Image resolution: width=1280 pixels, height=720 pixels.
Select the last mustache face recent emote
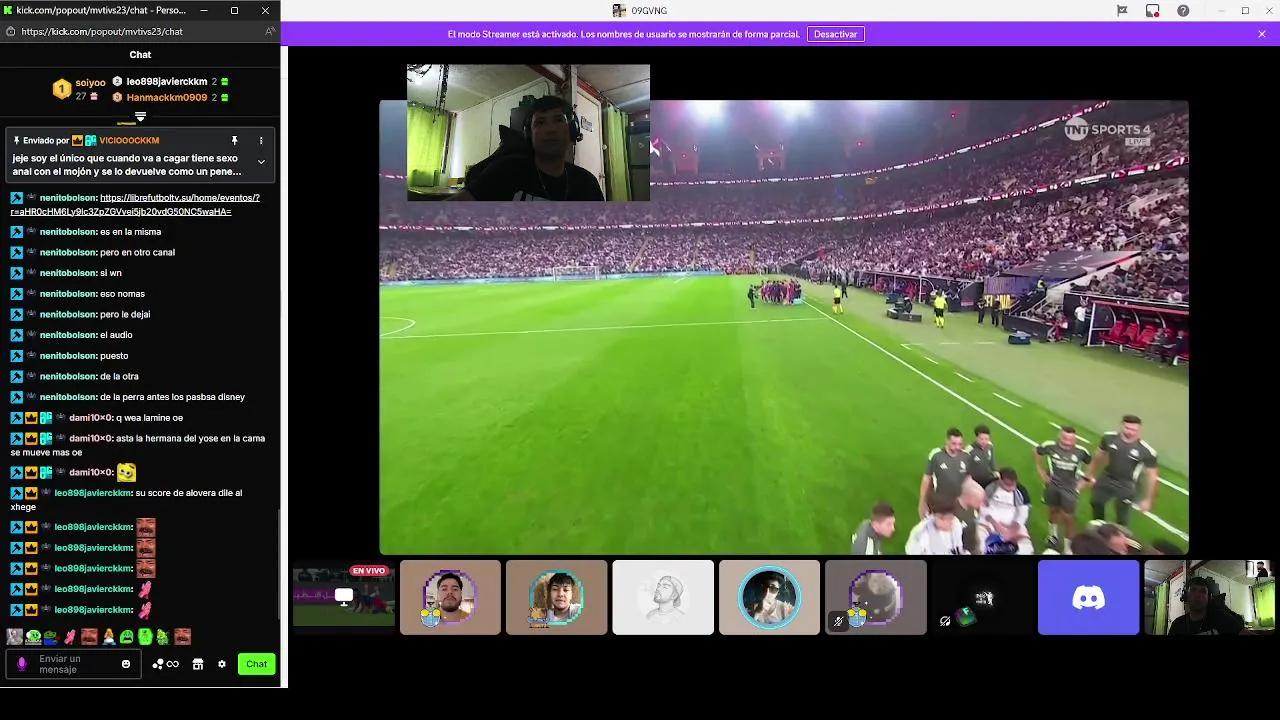pos(182,636)
